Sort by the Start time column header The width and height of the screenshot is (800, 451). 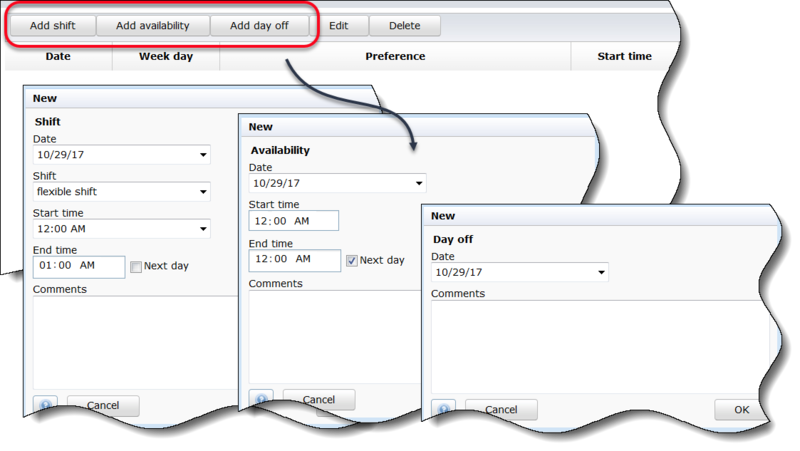coord(624,56)
